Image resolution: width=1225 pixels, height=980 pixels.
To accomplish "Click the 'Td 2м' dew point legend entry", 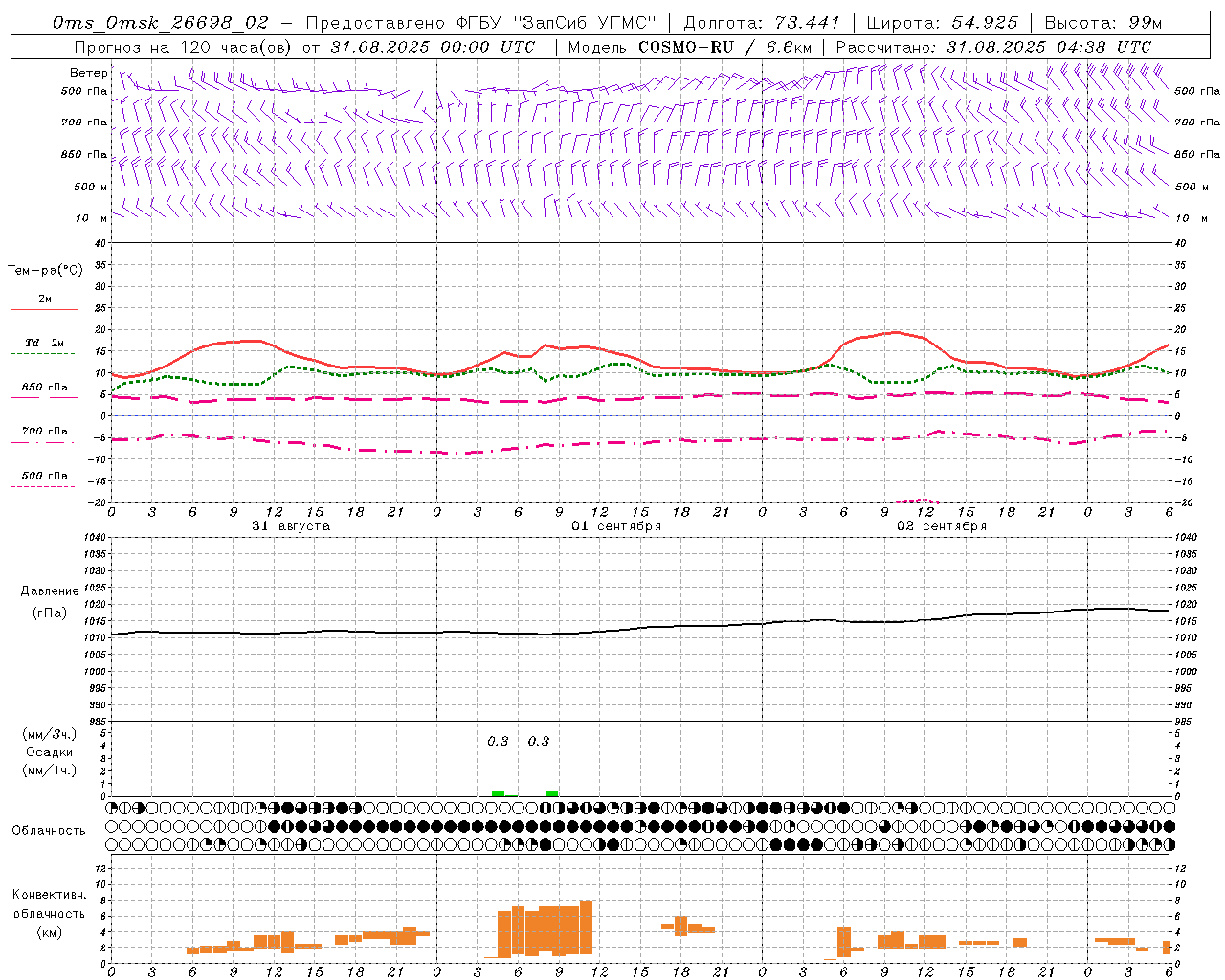I will click(44, 343).
